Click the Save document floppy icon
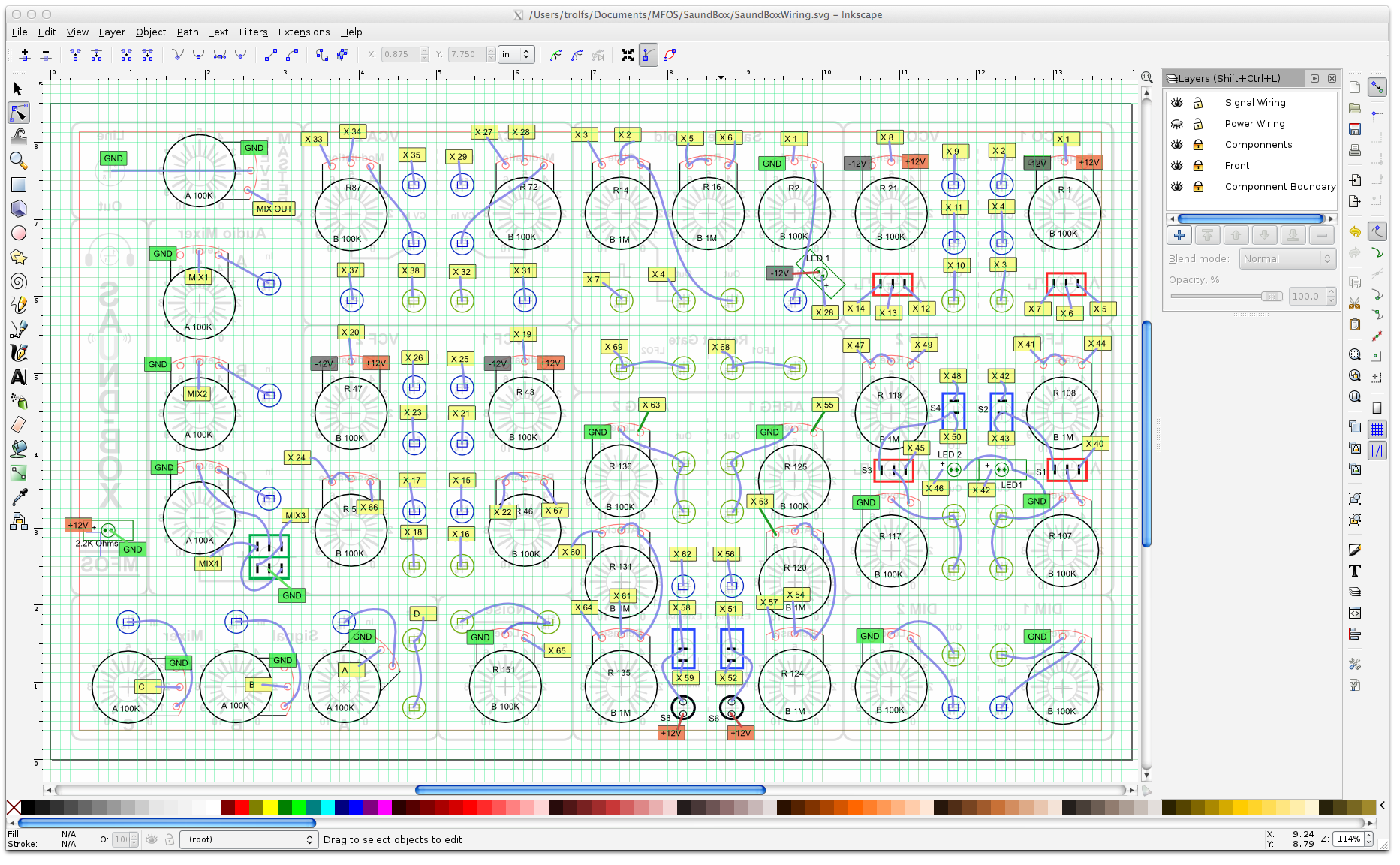 point(1355,129)
